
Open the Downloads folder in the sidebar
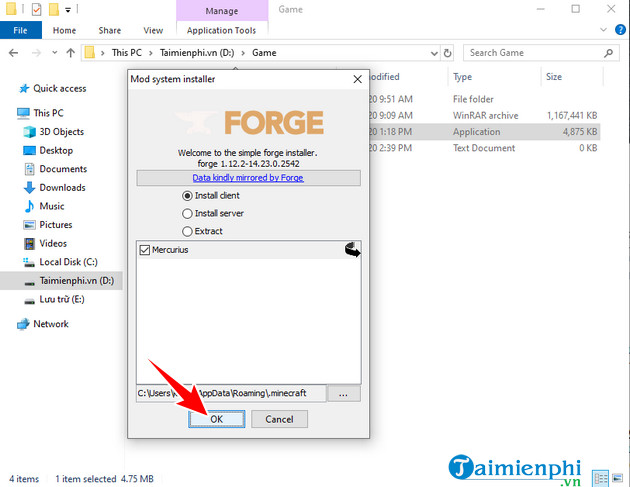tap(62, 188)
